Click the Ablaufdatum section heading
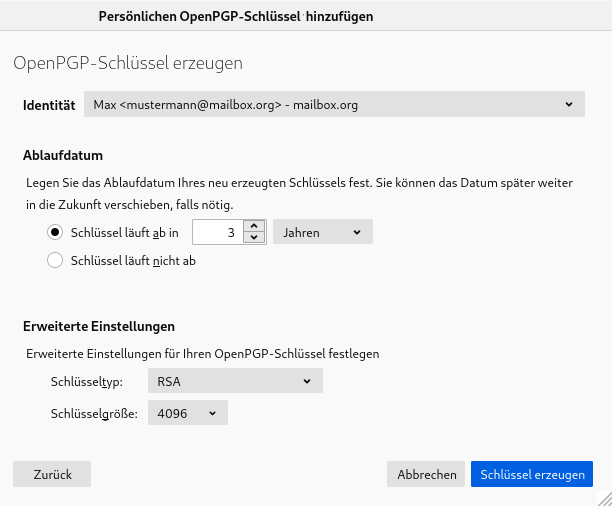612x506 pixels. pos(63,155)
